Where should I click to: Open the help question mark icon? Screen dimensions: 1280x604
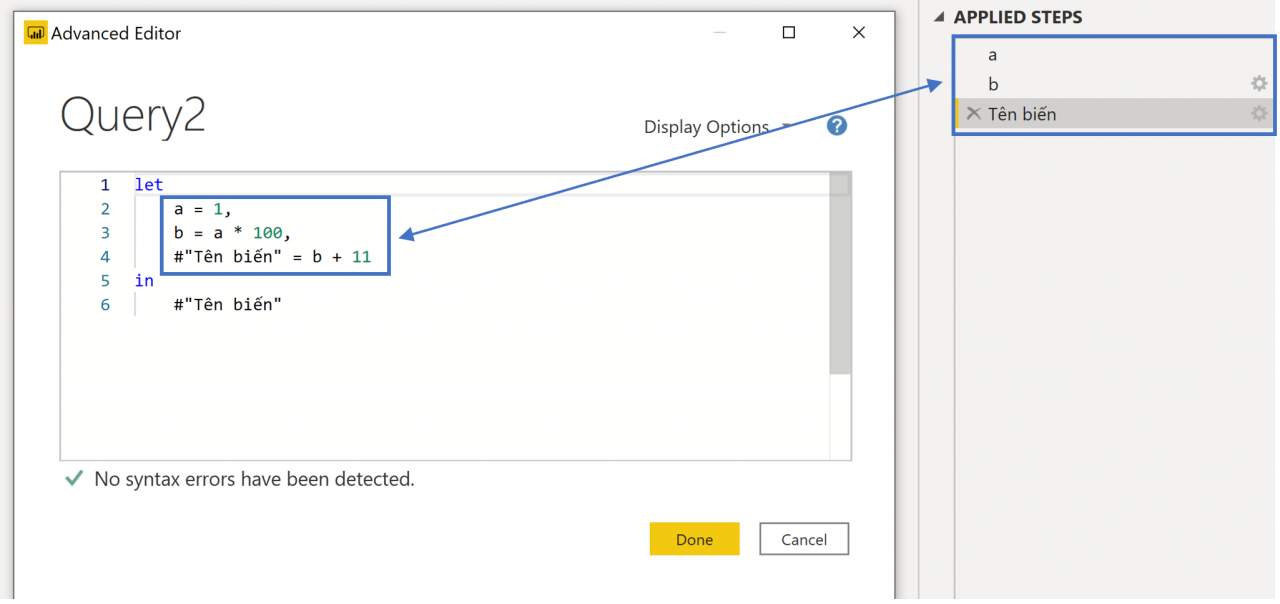pyautogui.click(x=837, y=126)
